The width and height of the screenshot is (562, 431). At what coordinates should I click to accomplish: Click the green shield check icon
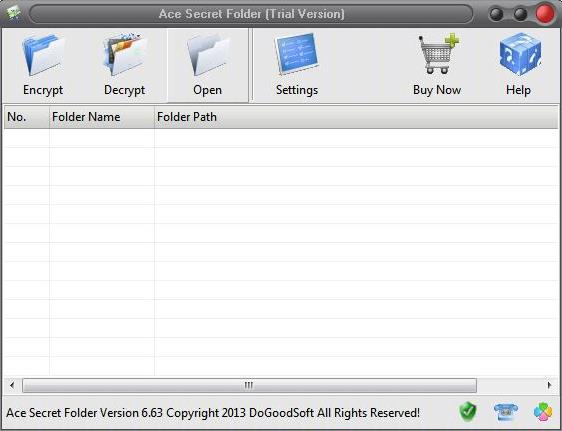468,412
